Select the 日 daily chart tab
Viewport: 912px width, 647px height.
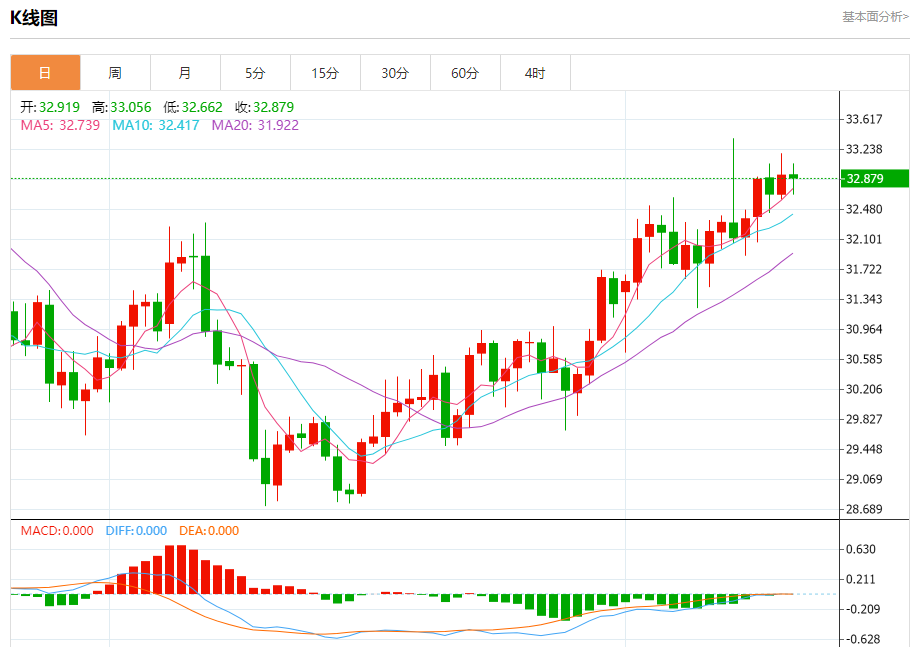45,73
